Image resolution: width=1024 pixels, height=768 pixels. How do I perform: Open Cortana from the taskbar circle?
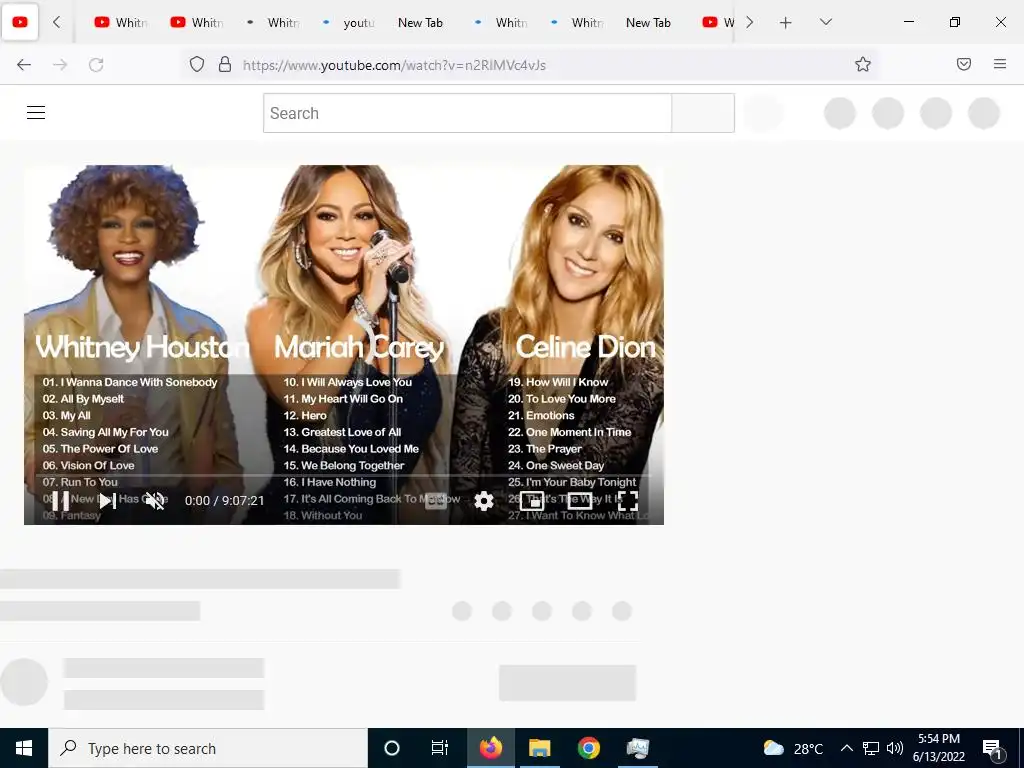(x=392, y=748)
